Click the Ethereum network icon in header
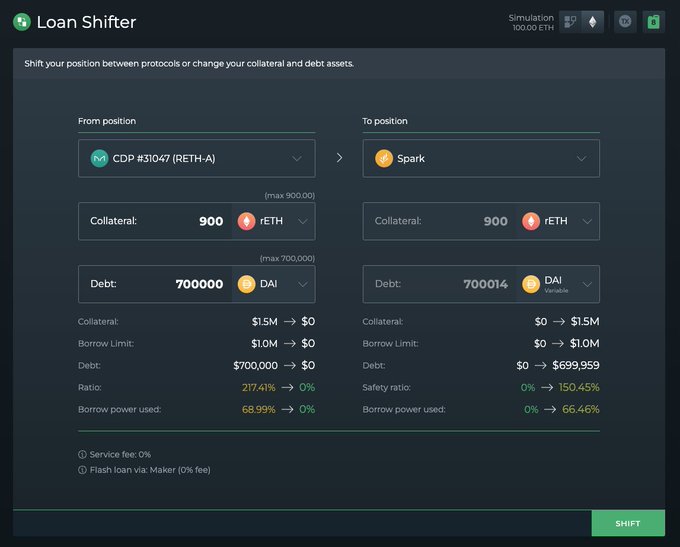The width and height of the screenshot is (680, 547). (592, 22)
